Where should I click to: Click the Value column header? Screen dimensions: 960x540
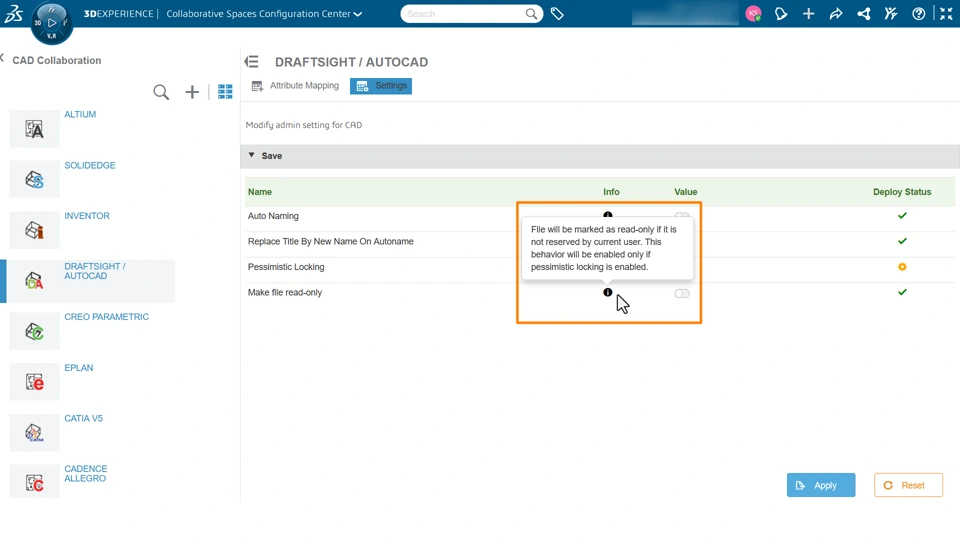(686, 192)
